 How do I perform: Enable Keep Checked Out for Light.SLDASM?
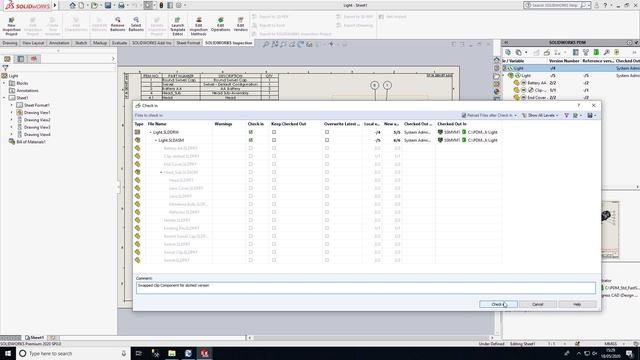tap(274, 140)
